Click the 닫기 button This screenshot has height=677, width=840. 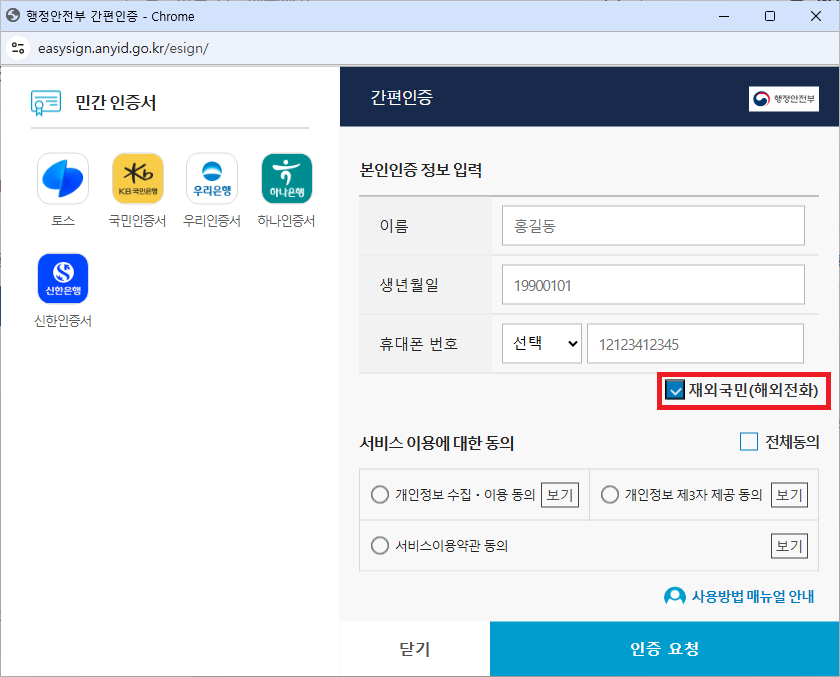coord(415,649)
